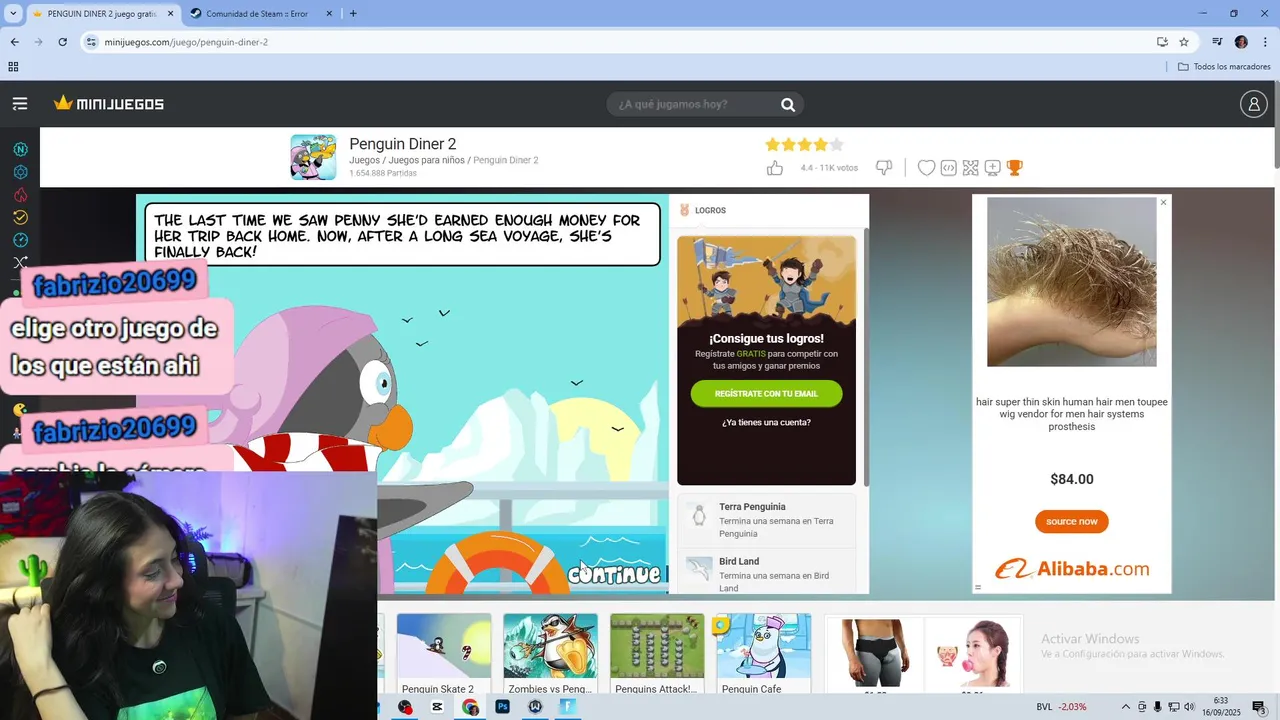1280x720 pixels.
Task: Click the thumbs up like icon
Action: click(775, 168)
